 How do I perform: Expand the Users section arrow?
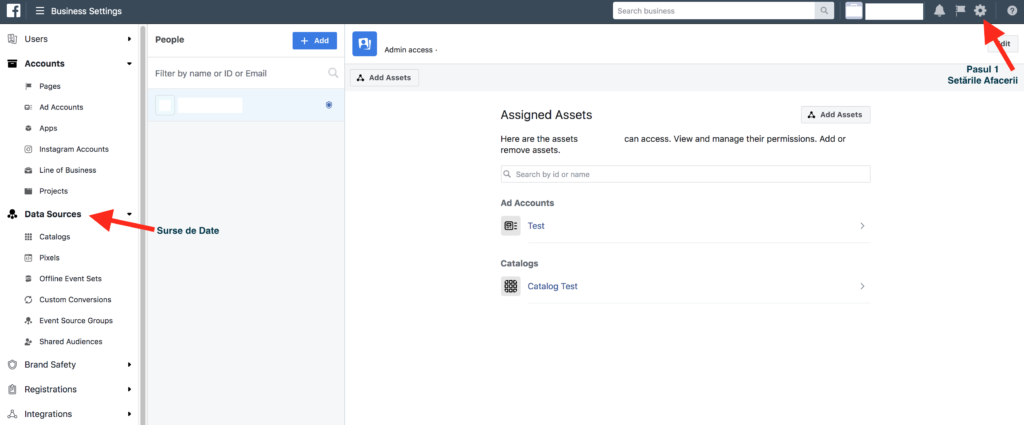click(129, 39)
